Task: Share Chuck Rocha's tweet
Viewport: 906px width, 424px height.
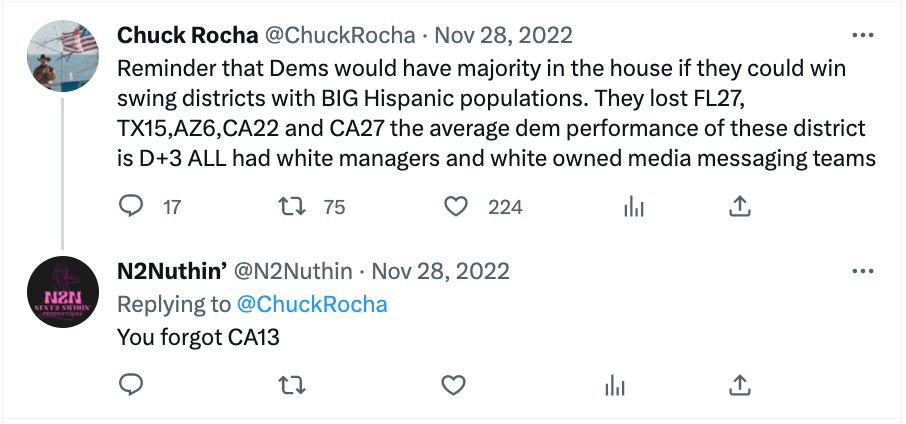Action: point(739,206)
